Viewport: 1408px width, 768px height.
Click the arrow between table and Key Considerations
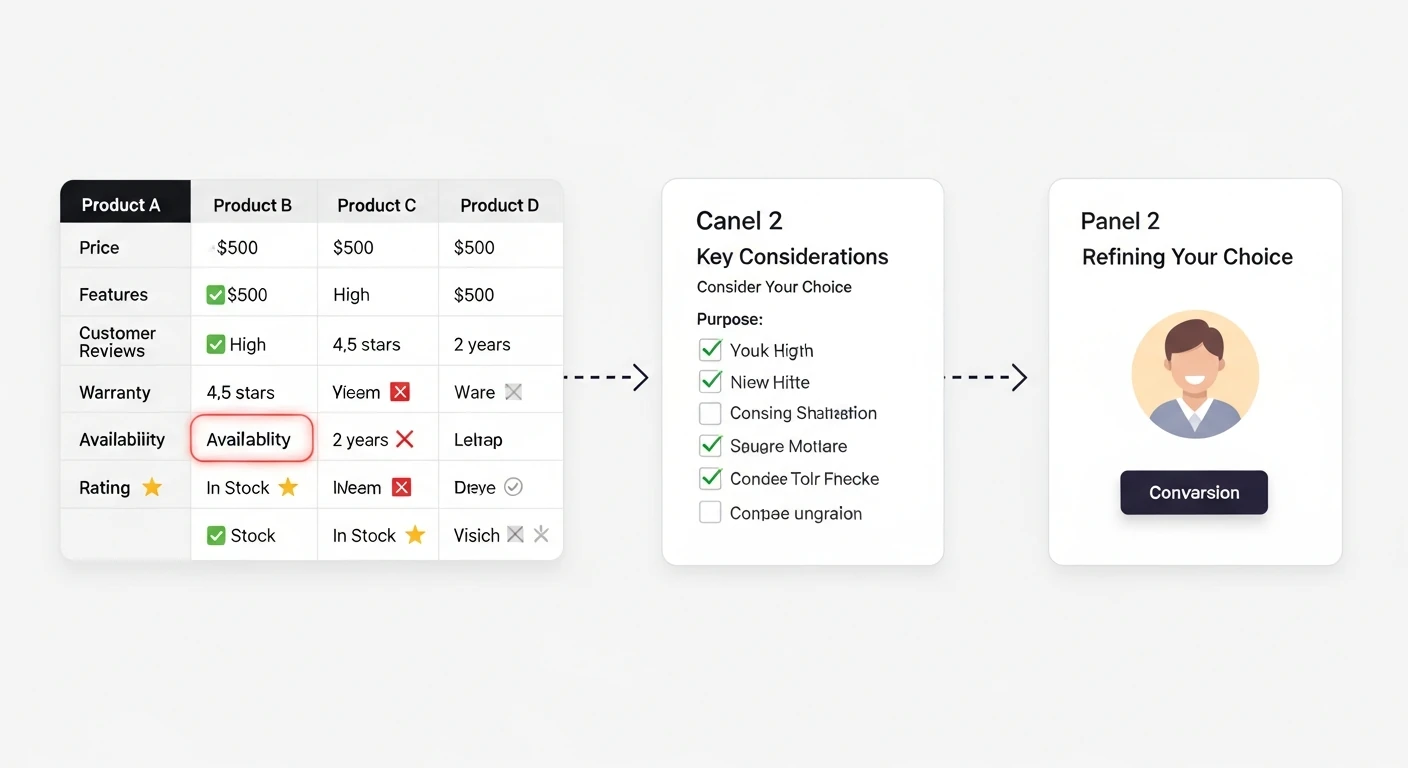(x=606, y=377)
